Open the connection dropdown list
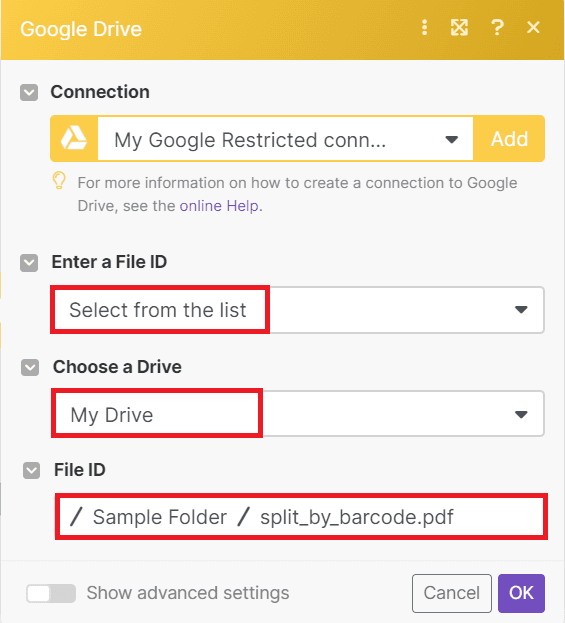 285,139
